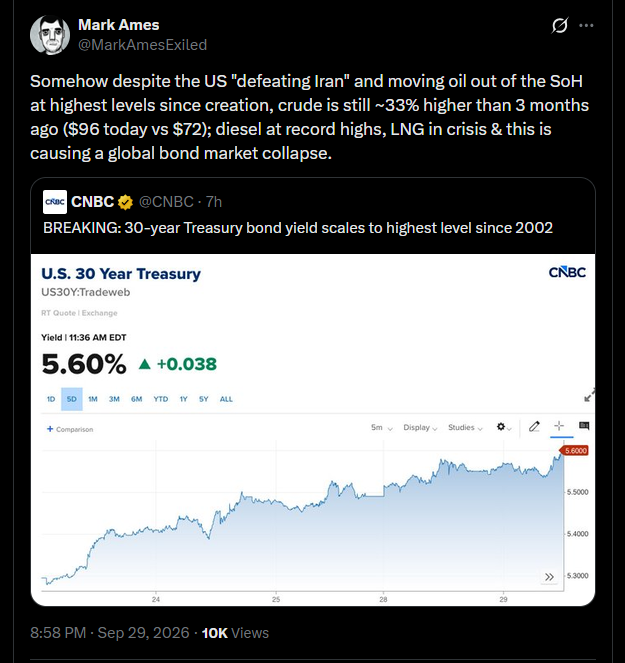Click the double-chevron scroll-forward button

point(549,577)
